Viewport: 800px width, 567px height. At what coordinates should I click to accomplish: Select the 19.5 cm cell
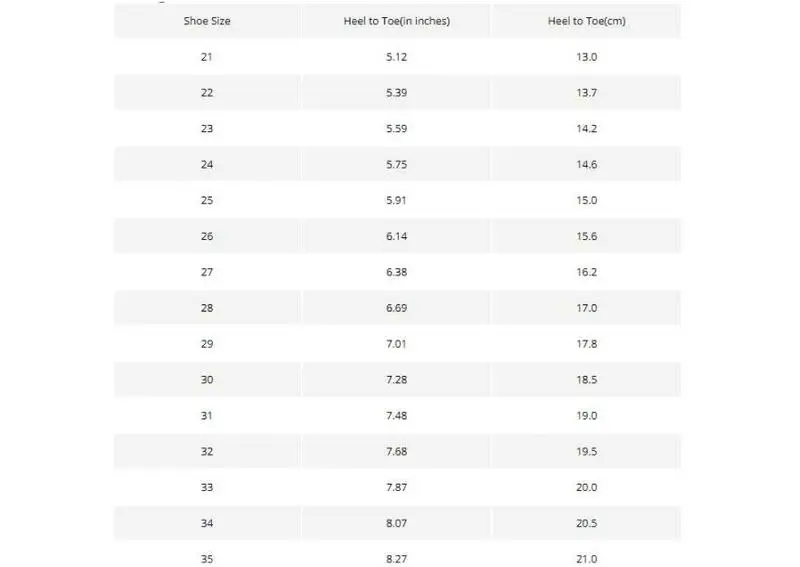point(586,452)
